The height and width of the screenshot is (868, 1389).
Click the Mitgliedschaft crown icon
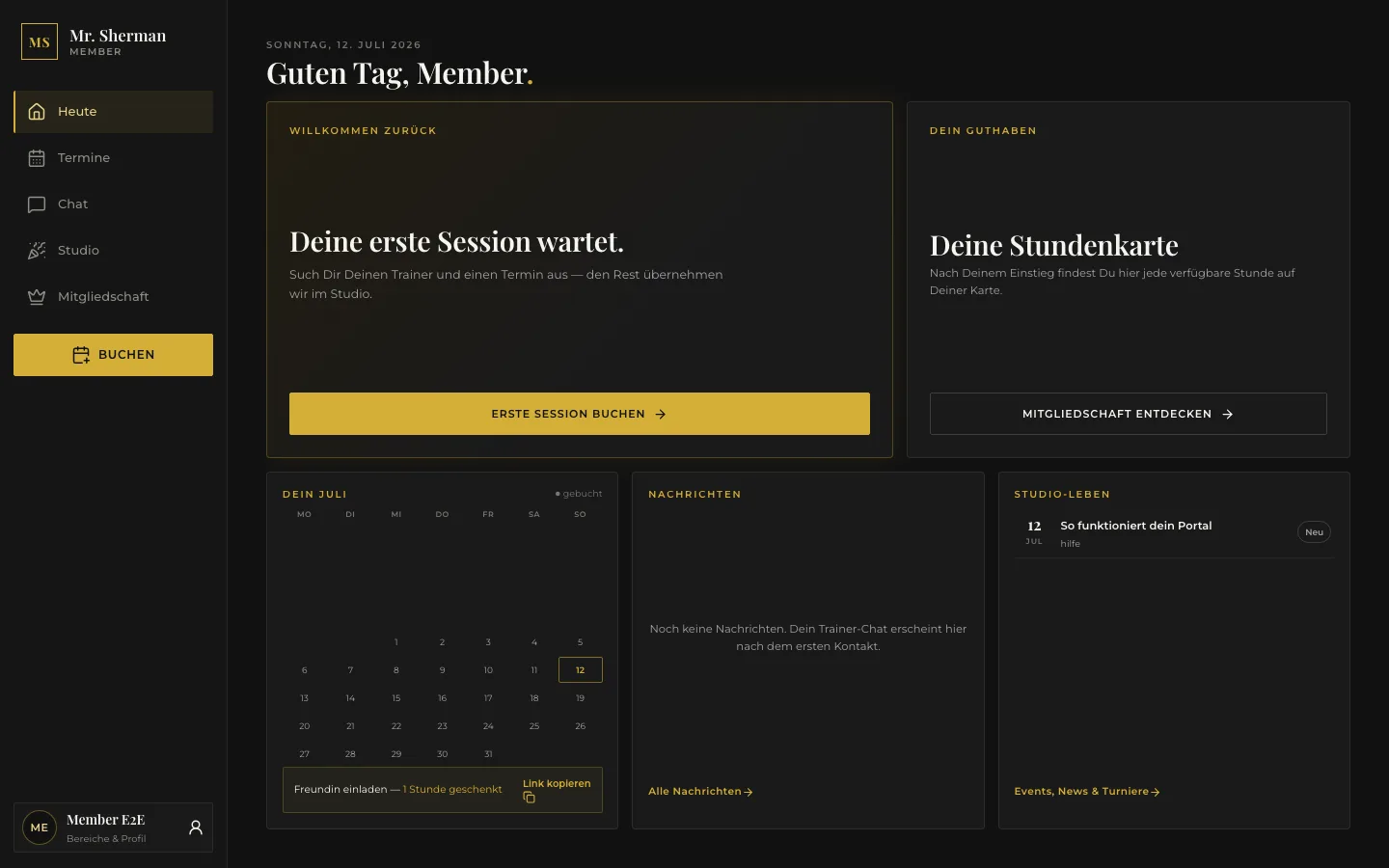tap(37, 297)
